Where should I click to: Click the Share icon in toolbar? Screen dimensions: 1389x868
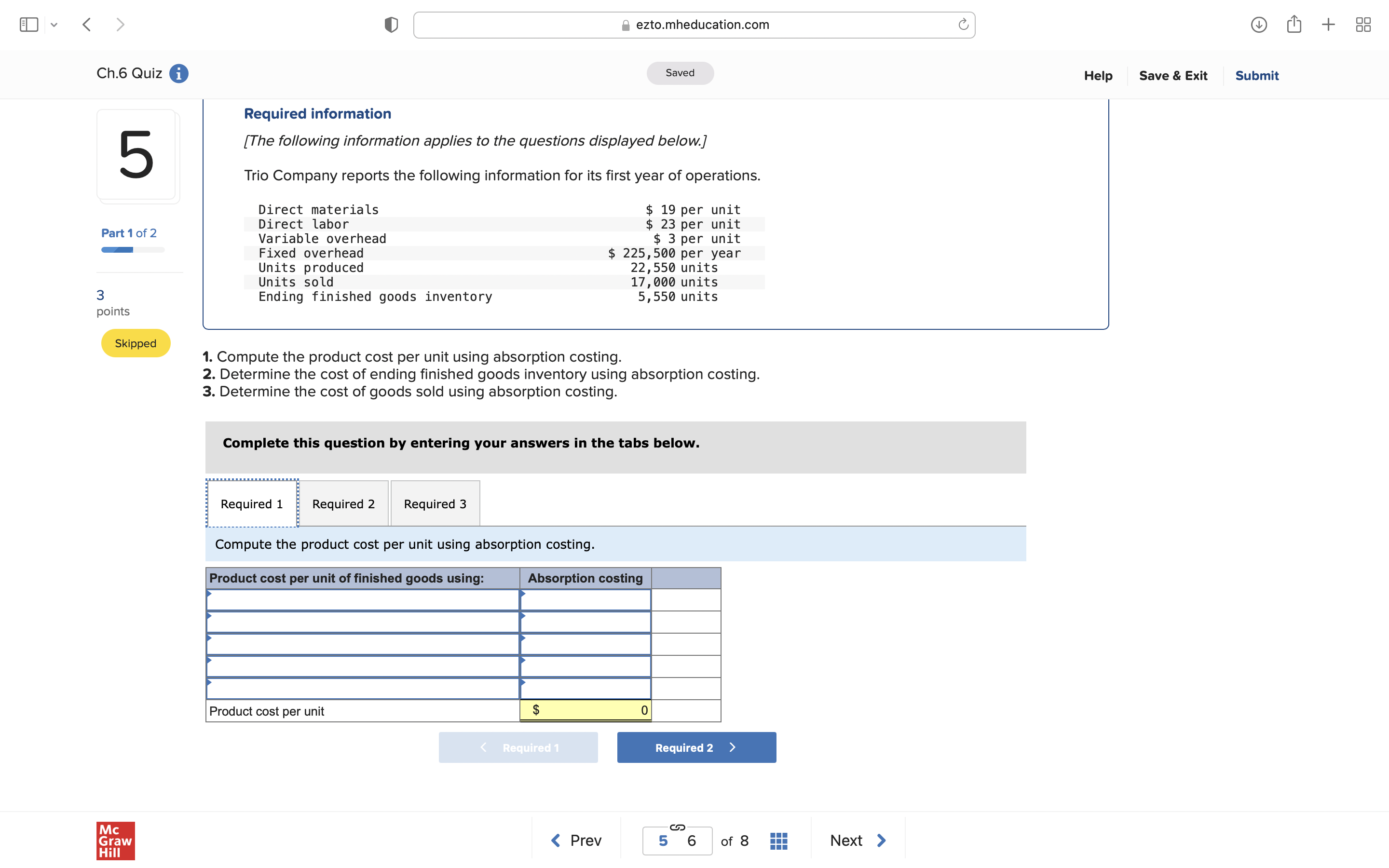1294,25
